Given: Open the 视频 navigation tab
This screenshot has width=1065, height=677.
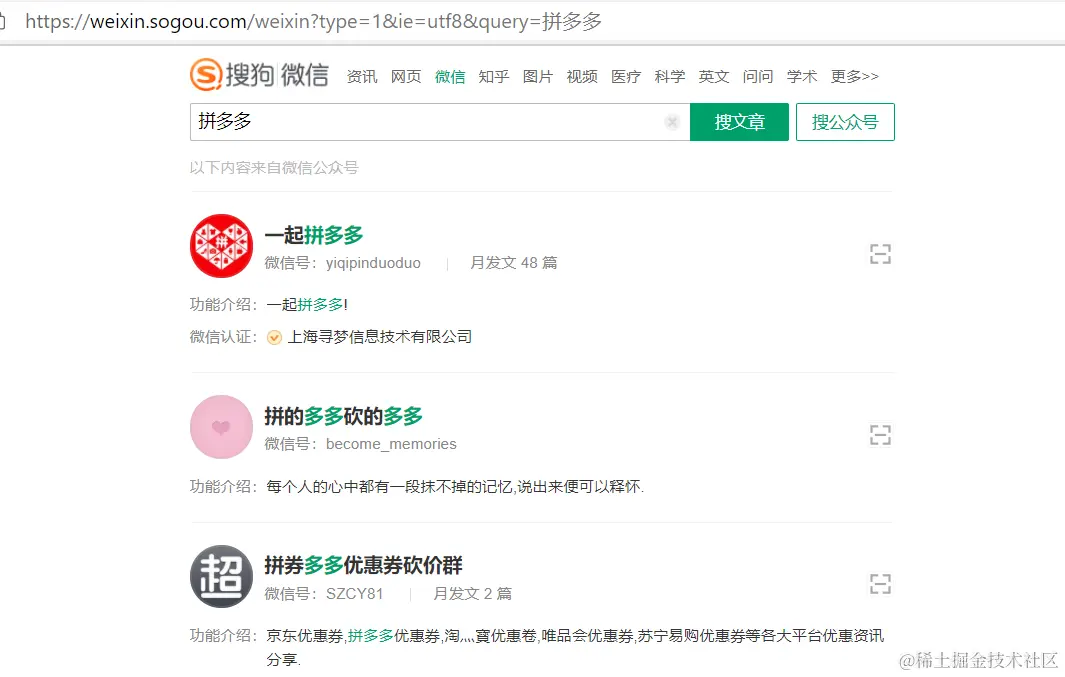Looking at the screenshot, I should [582, 77].
